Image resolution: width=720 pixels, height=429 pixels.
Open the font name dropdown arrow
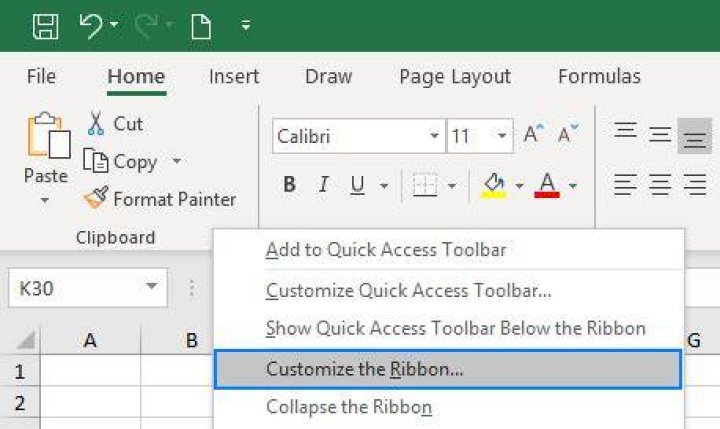[x=434, y=136]
